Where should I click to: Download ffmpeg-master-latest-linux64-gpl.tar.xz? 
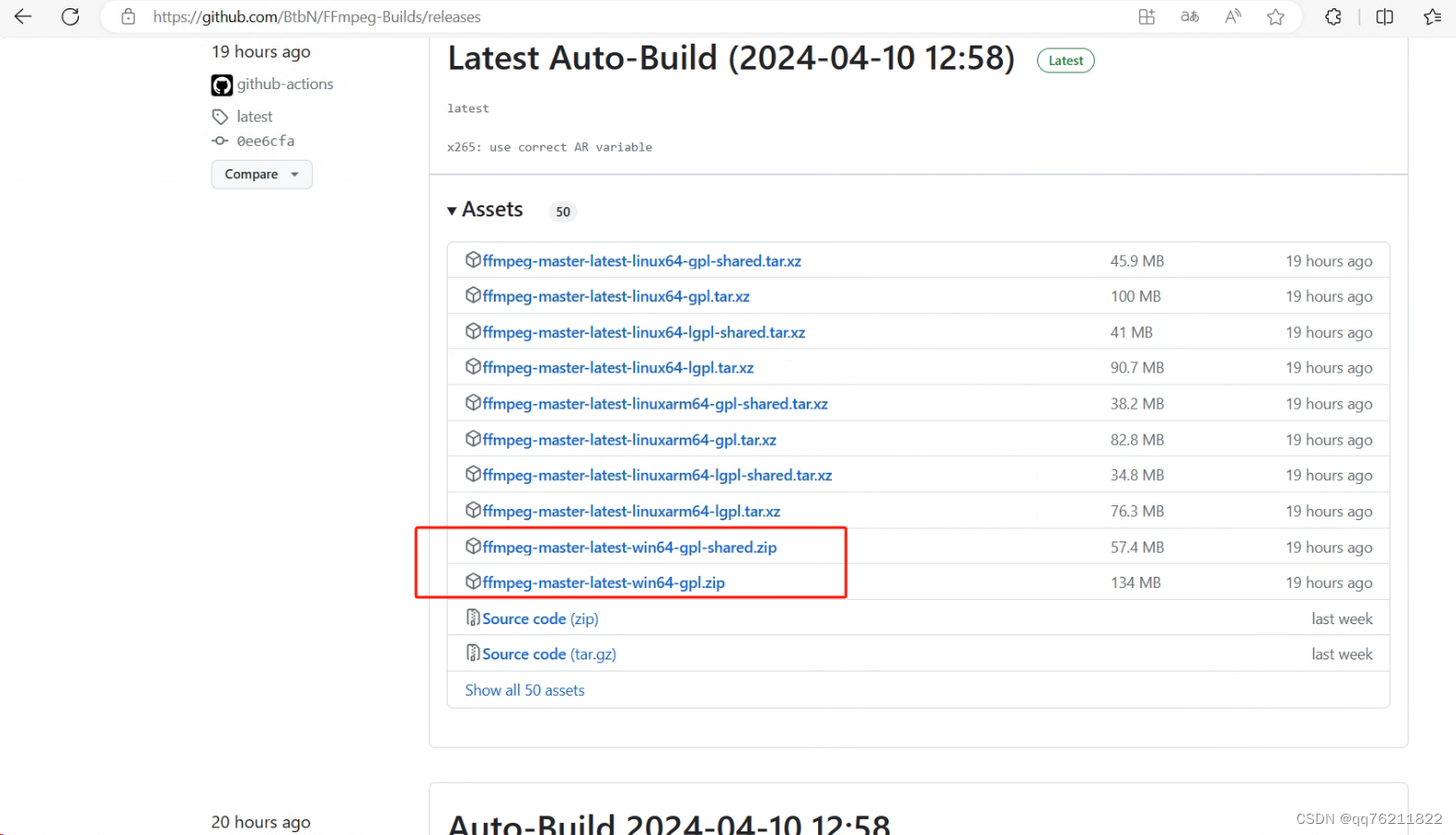click(616, 296)
